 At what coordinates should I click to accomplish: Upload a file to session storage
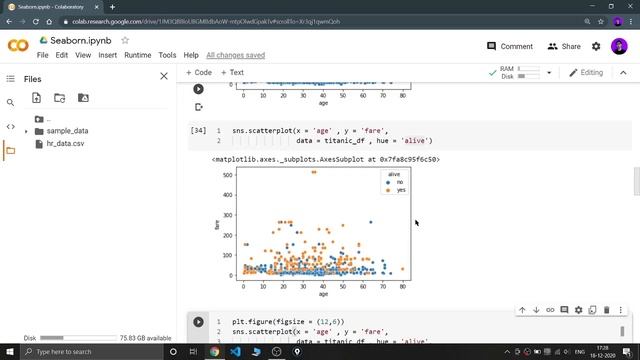(36, 98)
